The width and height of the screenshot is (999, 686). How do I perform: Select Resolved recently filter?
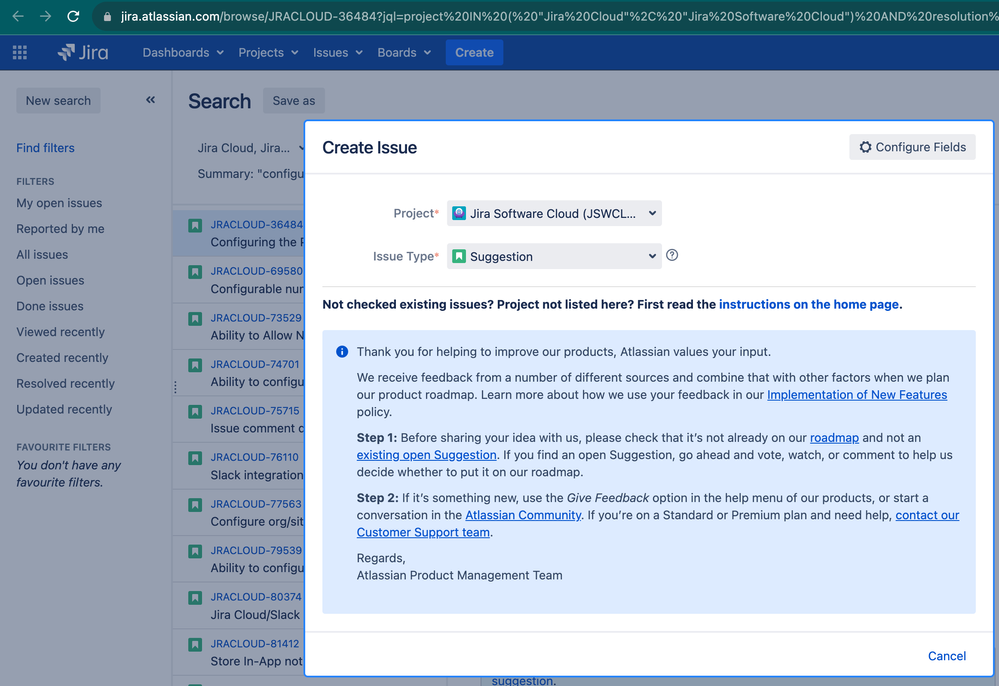click(x=66, y=383)
